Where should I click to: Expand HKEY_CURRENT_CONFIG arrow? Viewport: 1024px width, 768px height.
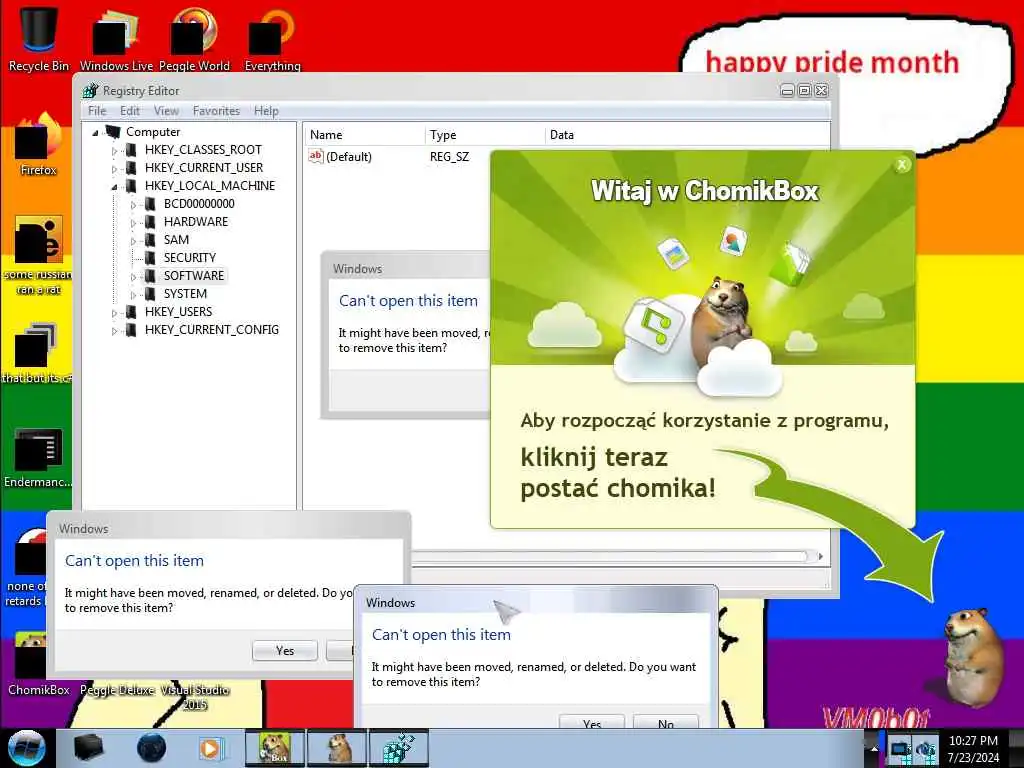[x=114, y=331]
